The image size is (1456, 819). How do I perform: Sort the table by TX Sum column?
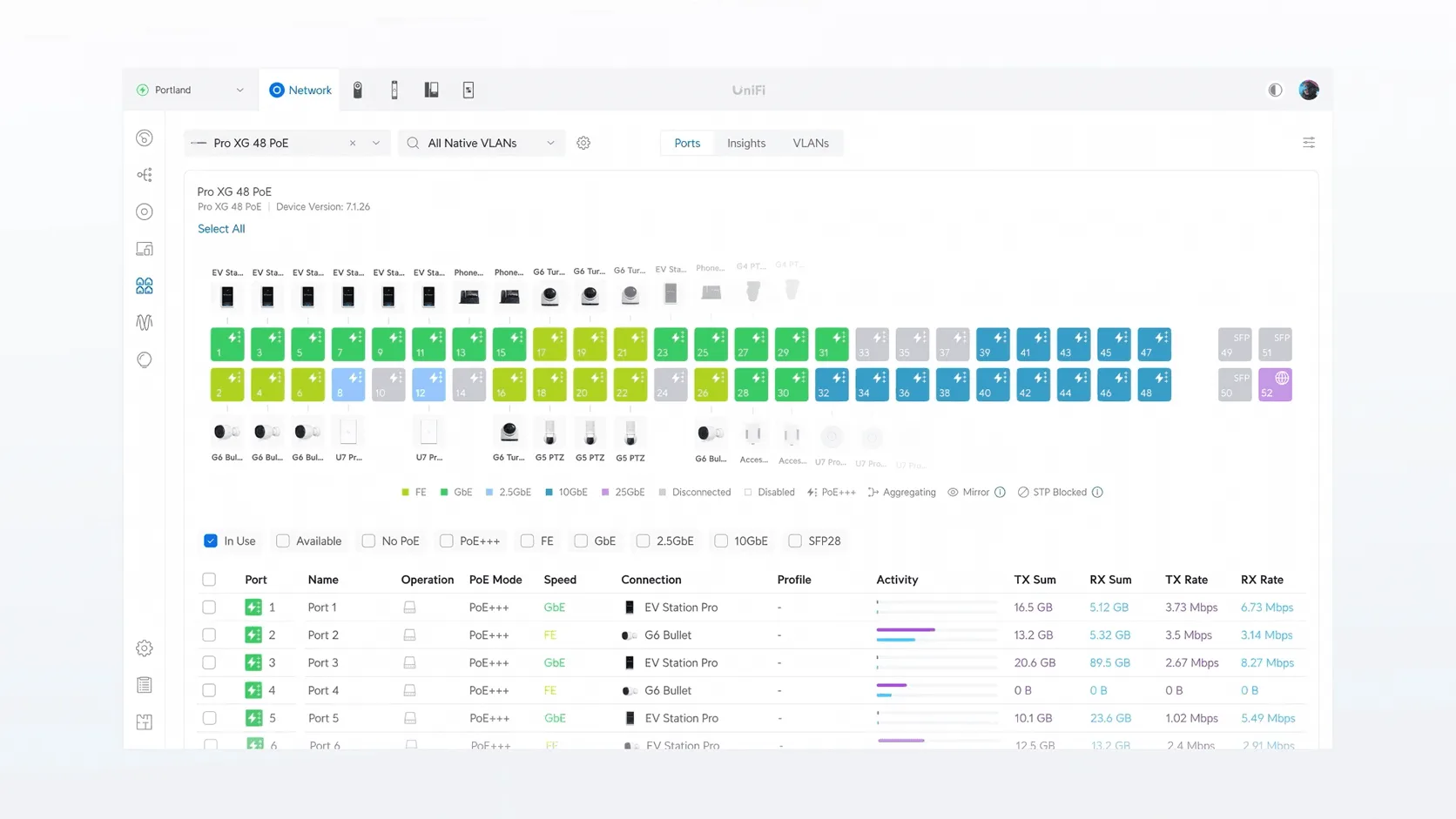pyautogui.click(x=1035, y=579)
